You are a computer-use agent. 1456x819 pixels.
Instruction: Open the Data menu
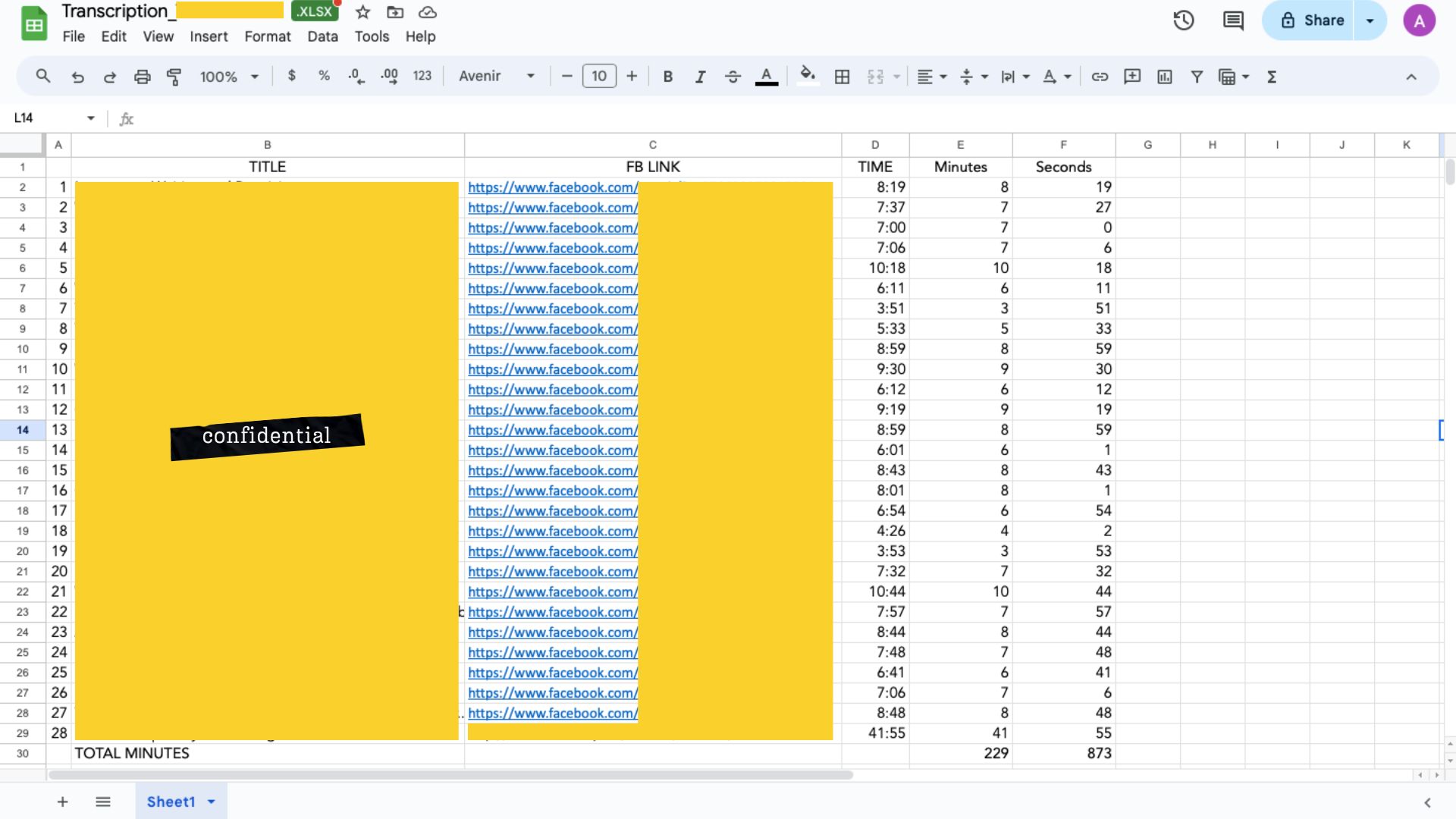tap(322, 36)
